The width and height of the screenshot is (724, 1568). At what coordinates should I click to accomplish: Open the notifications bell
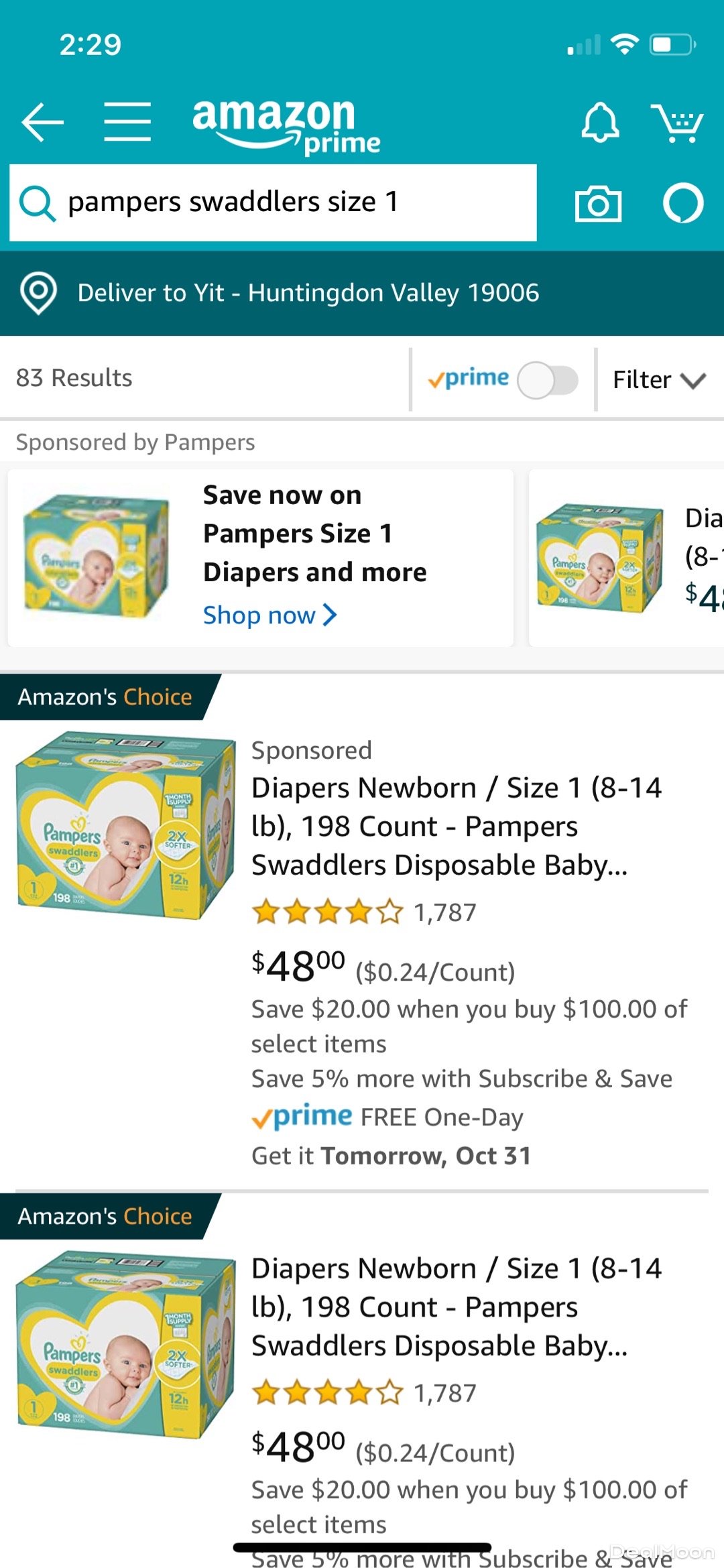tap(600, 122)
